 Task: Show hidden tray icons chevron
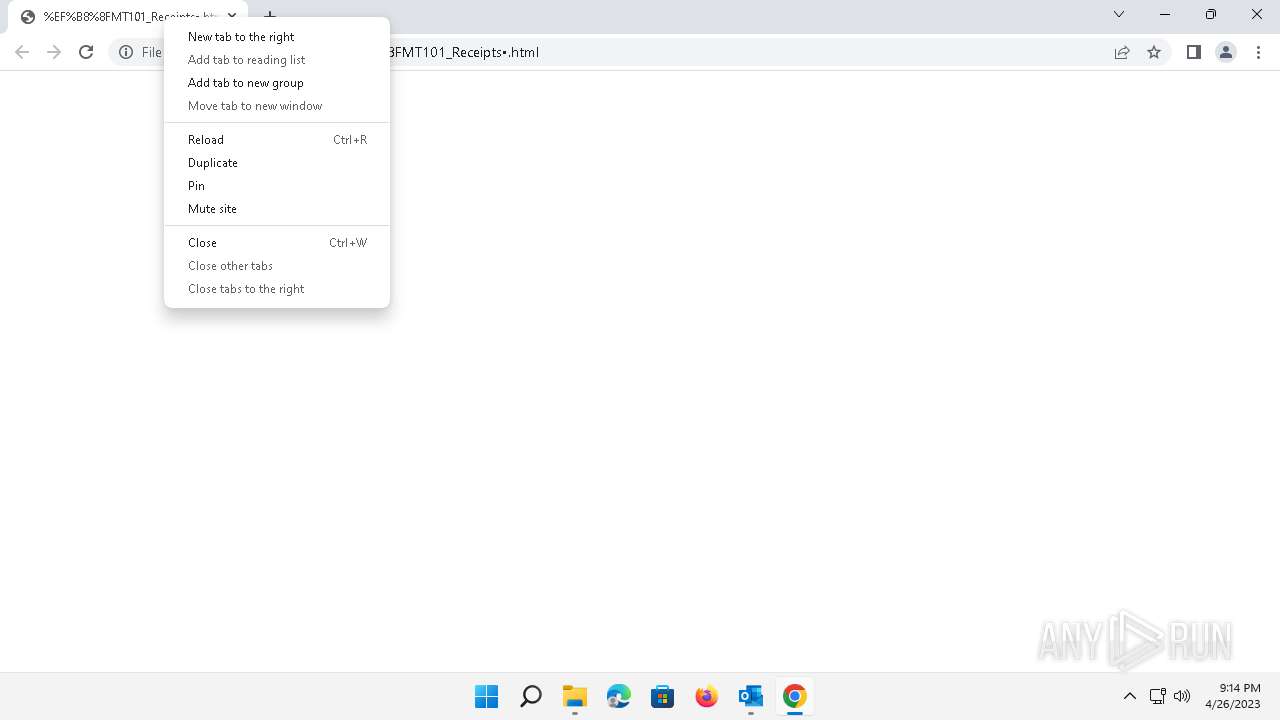(1130, 696)
